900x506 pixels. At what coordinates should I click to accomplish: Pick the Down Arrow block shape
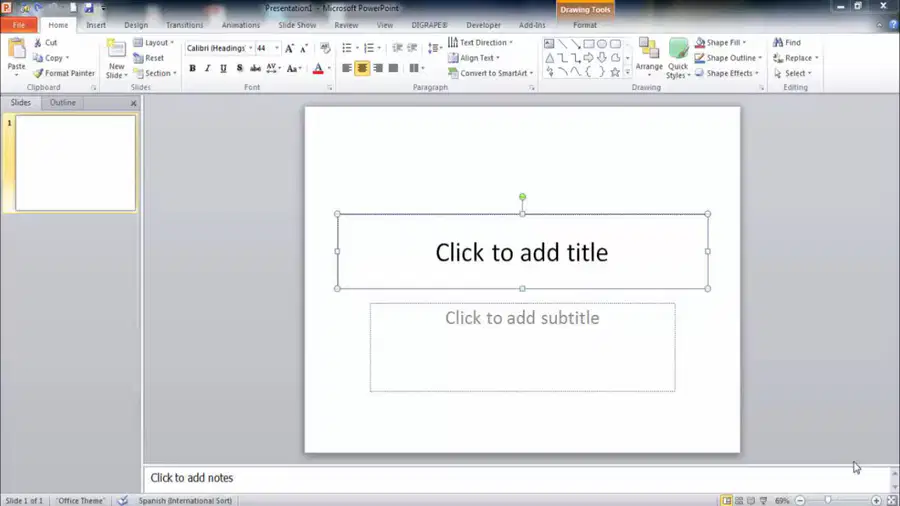[602, 58]
